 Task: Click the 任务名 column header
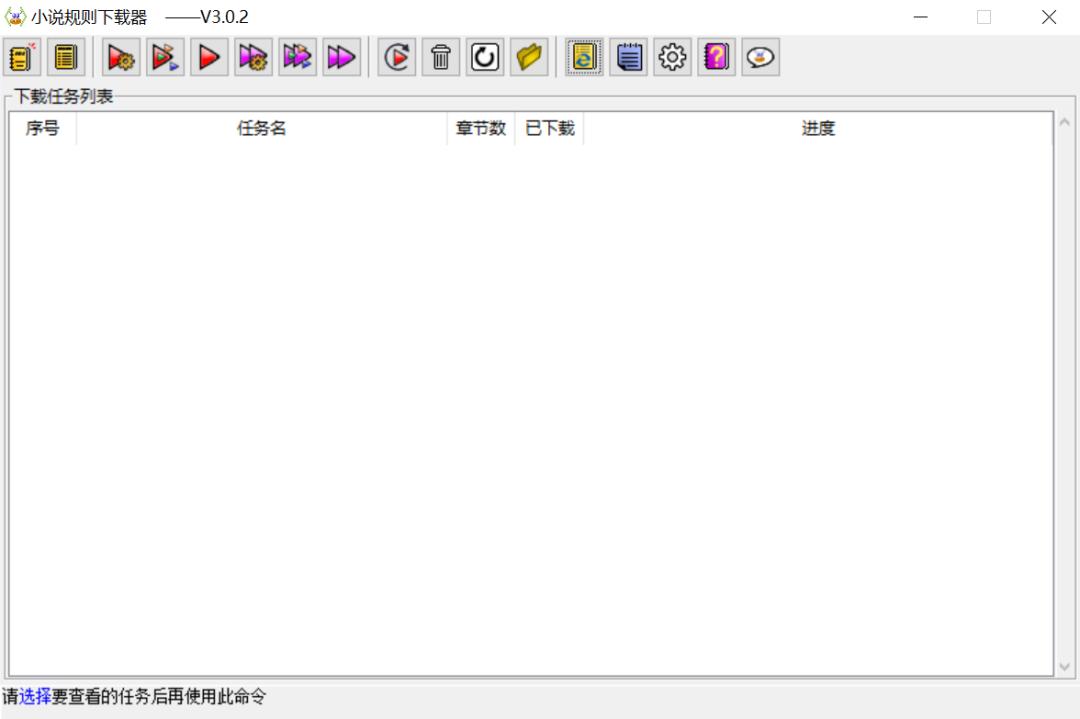tap(262, 128)
